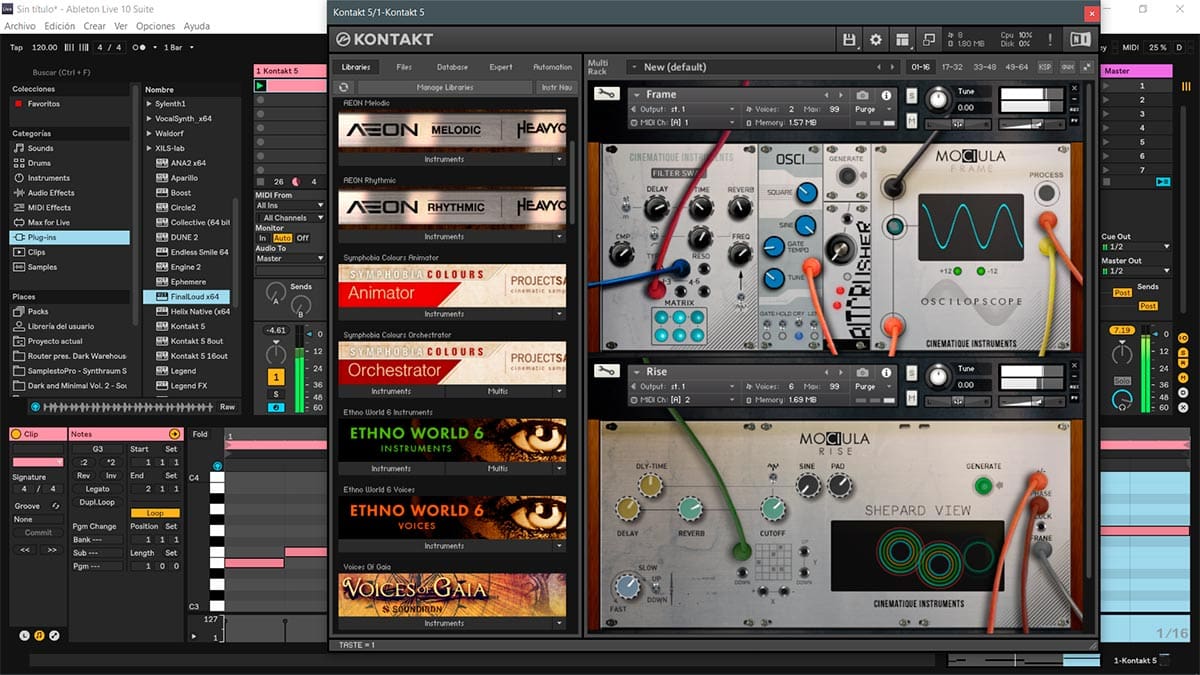The width and height of the screenshot is (1200, 675).
Task: Switch to the Database tab in Kontakt
Action: [452, 67]
